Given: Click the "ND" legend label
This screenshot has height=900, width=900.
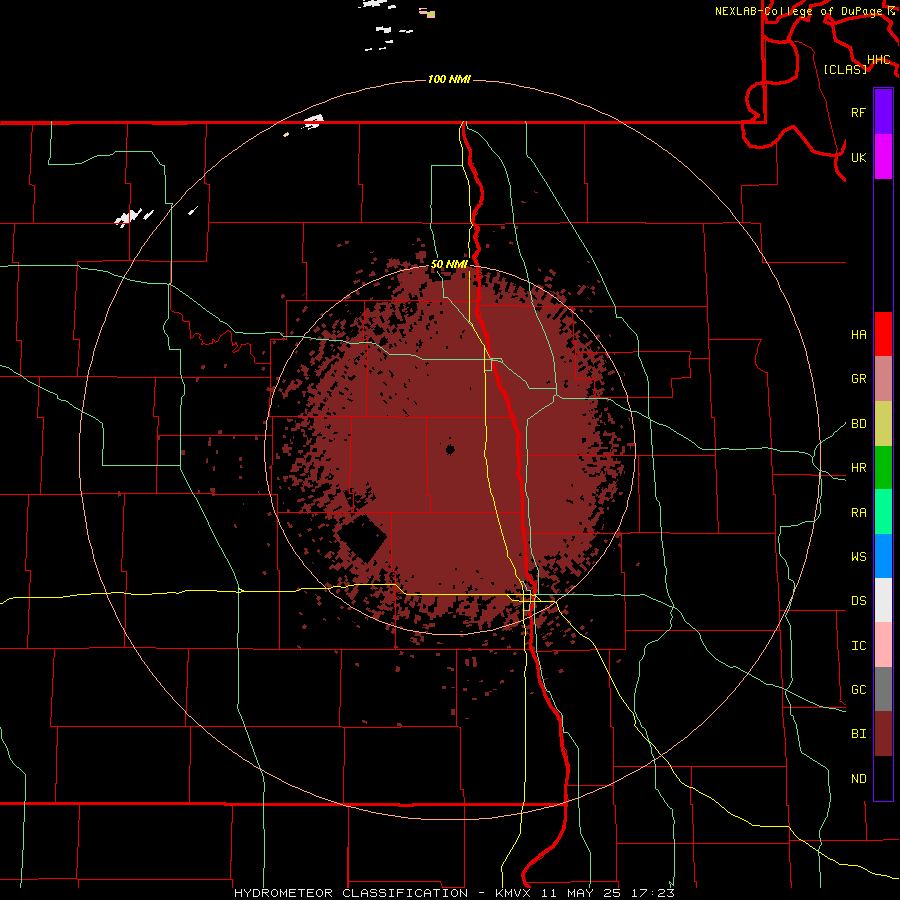Looking at the screenshot, I should click(858, 779).
